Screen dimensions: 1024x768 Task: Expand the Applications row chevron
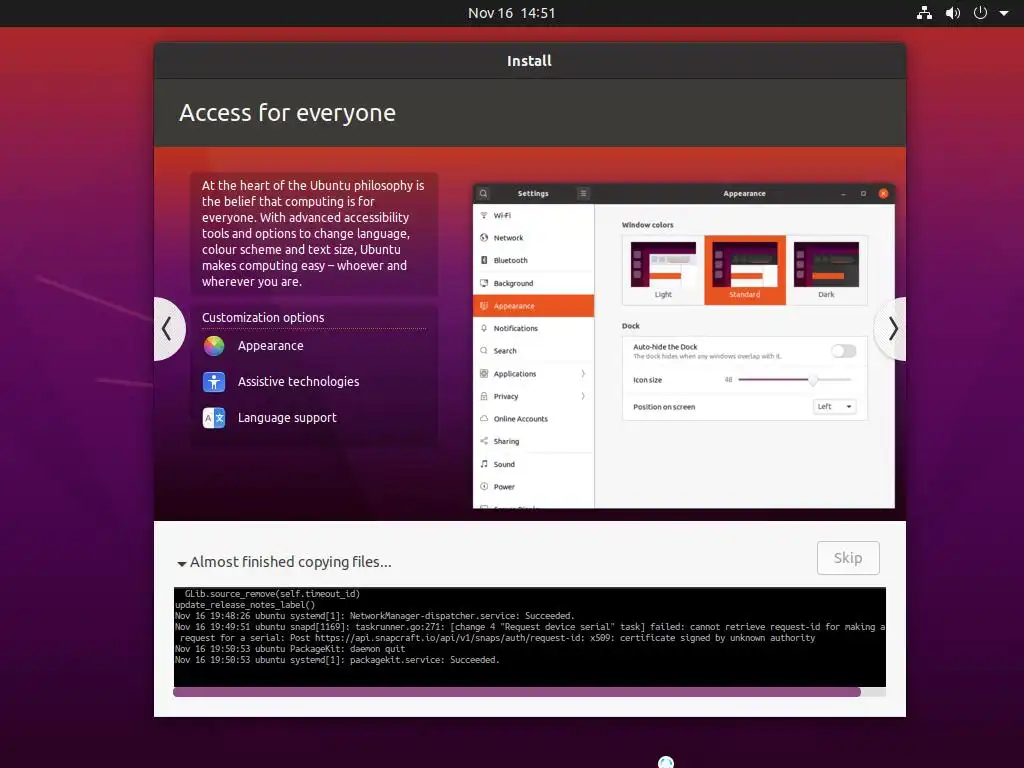pos(583,374)
